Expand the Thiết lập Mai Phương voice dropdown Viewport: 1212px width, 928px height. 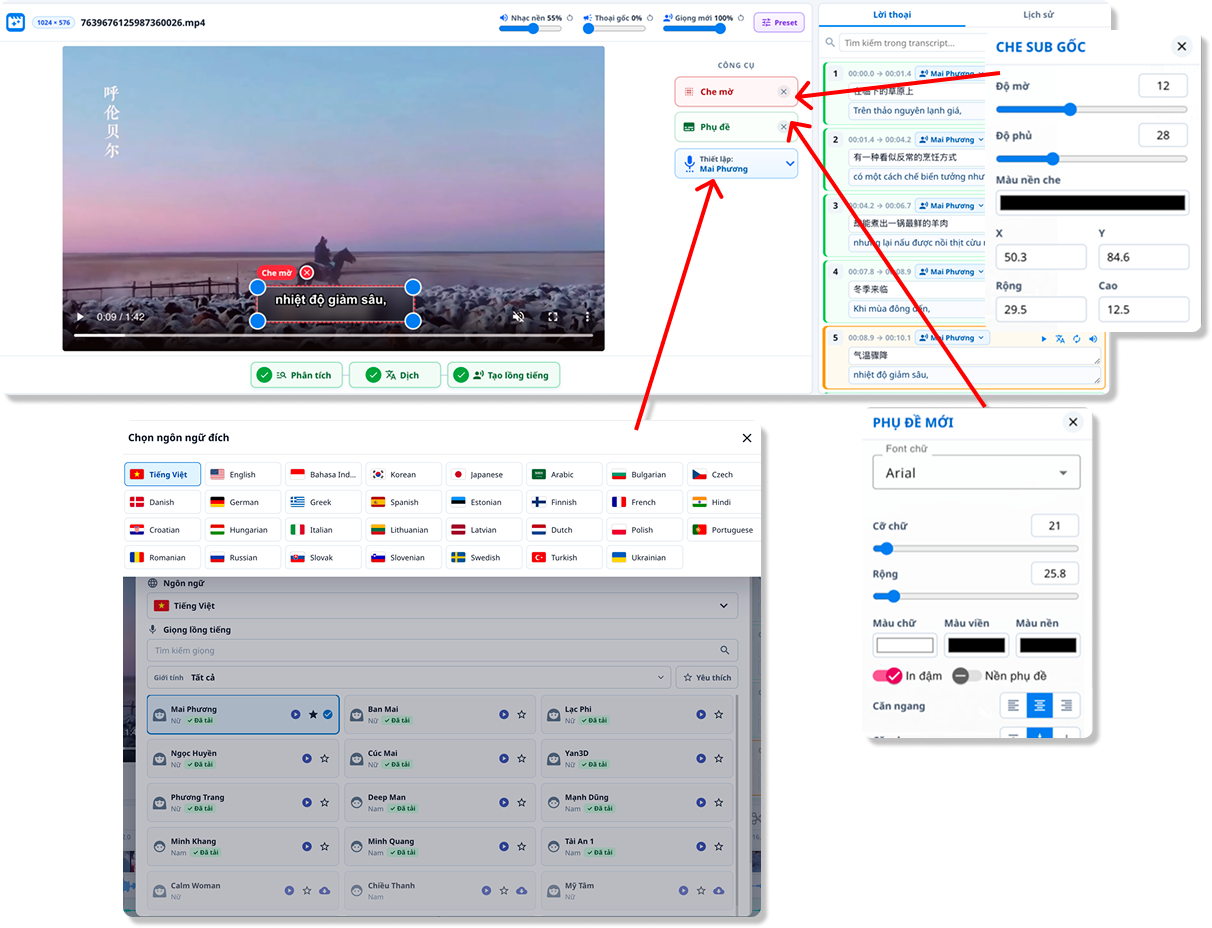(x=736, y=164)
